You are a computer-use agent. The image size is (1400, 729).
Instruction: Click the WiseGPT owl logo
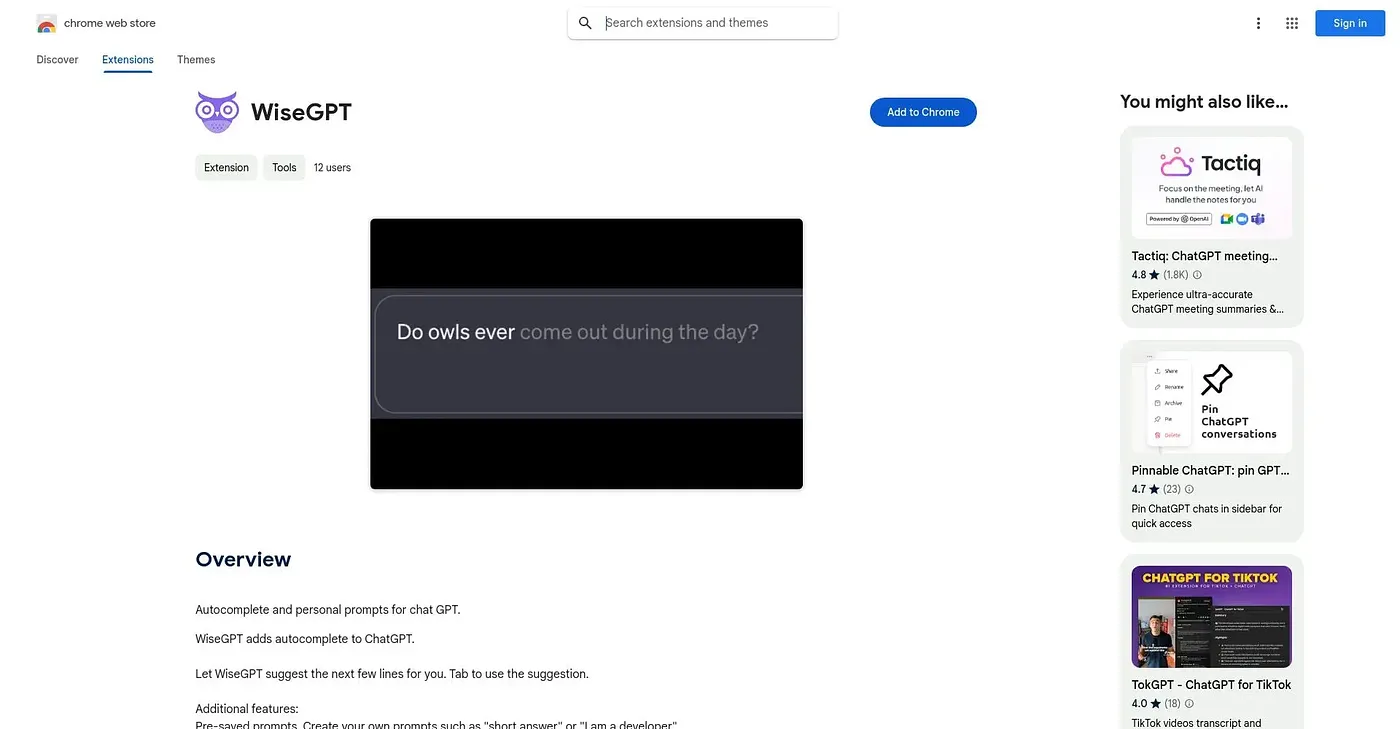217,112
